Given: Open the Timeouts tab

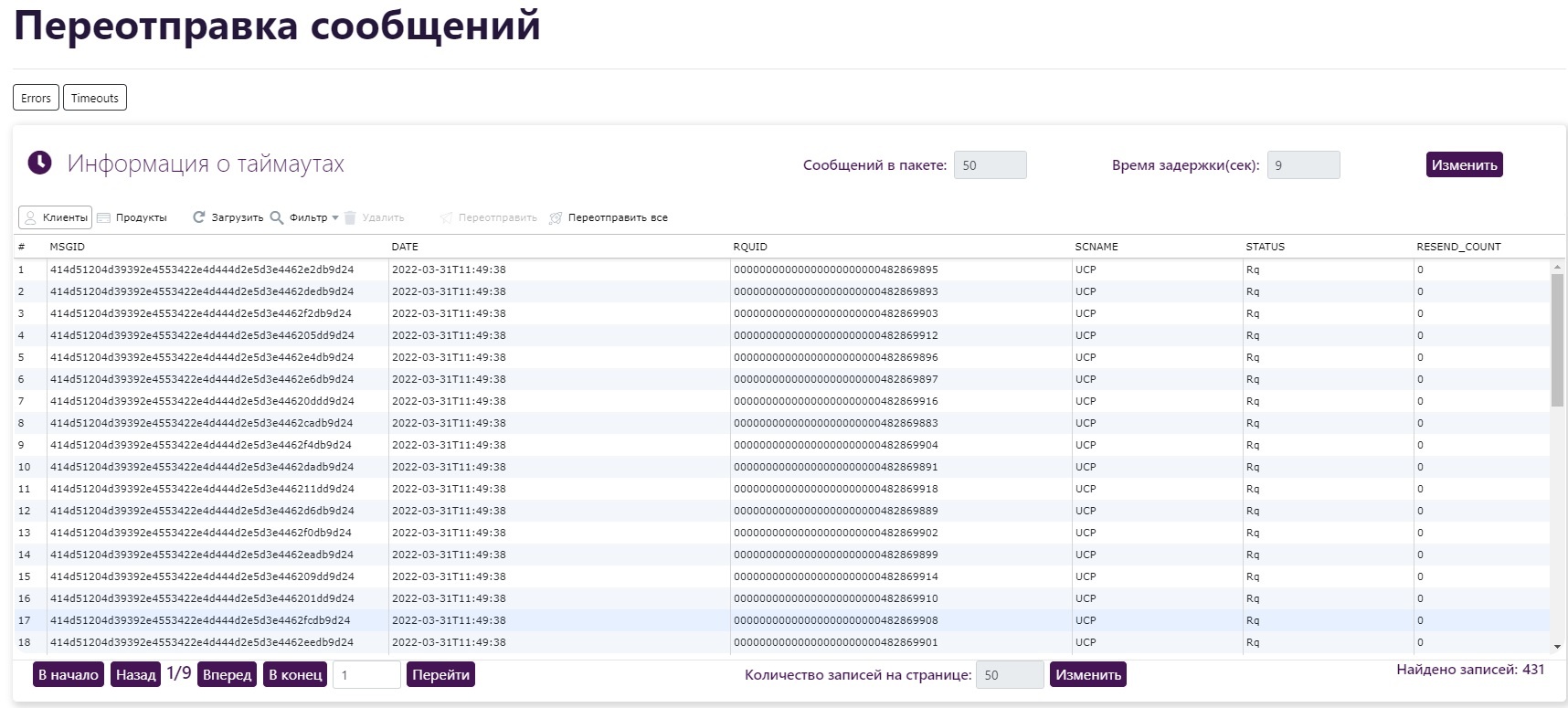Looking at the screenshot, I should 95,98.
